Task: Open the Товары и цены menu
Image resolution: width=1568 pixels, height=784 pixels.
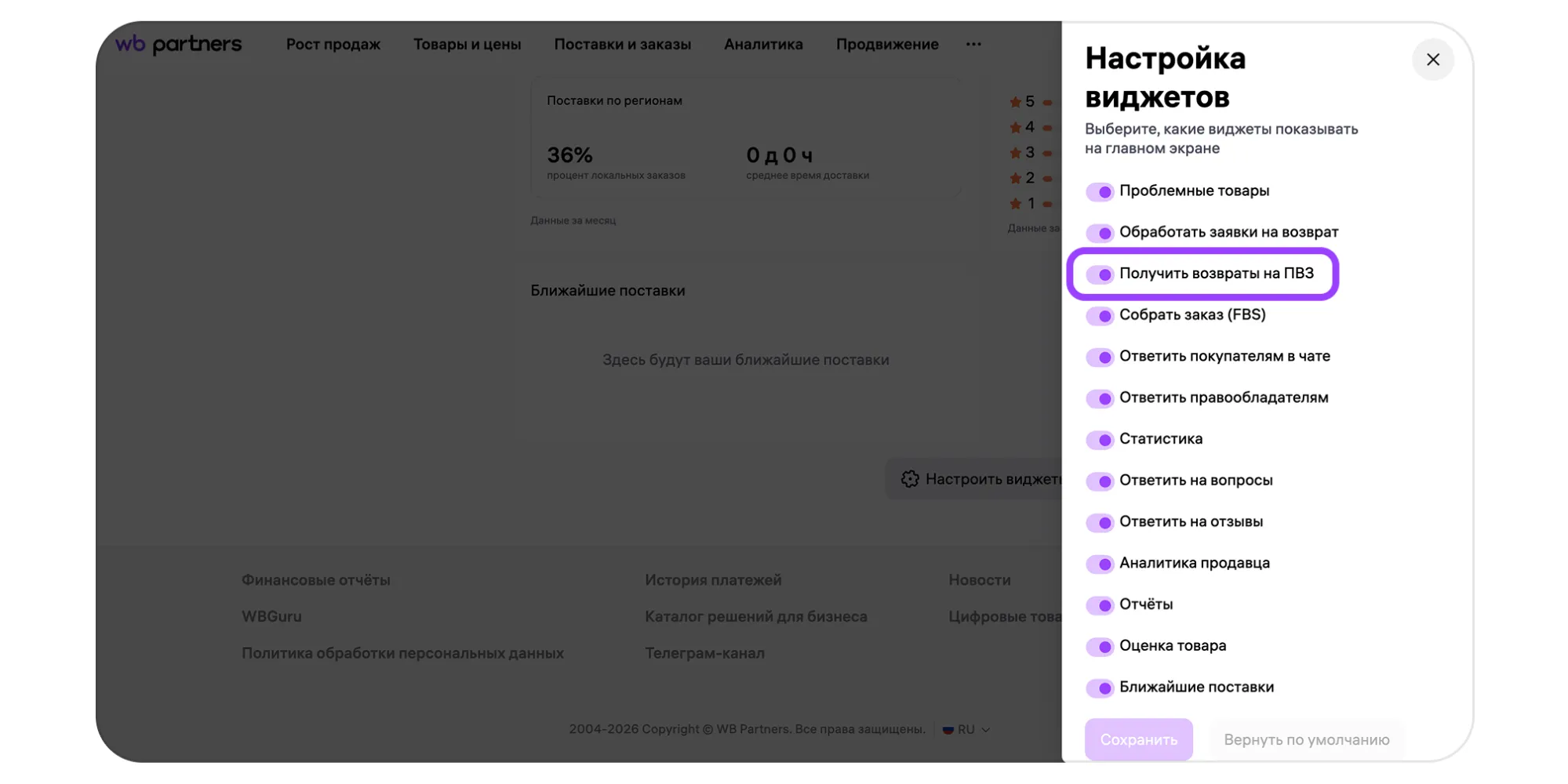Action: coord(467,45)
